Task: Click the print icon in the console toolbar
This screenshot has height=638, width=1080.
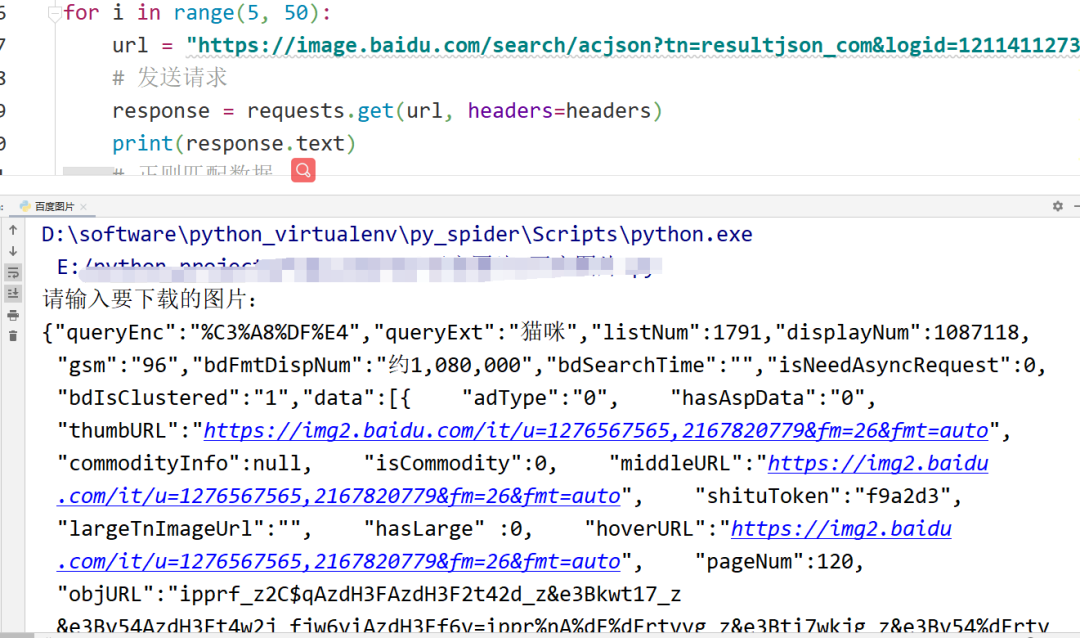Action: click(x=13, y=316)
